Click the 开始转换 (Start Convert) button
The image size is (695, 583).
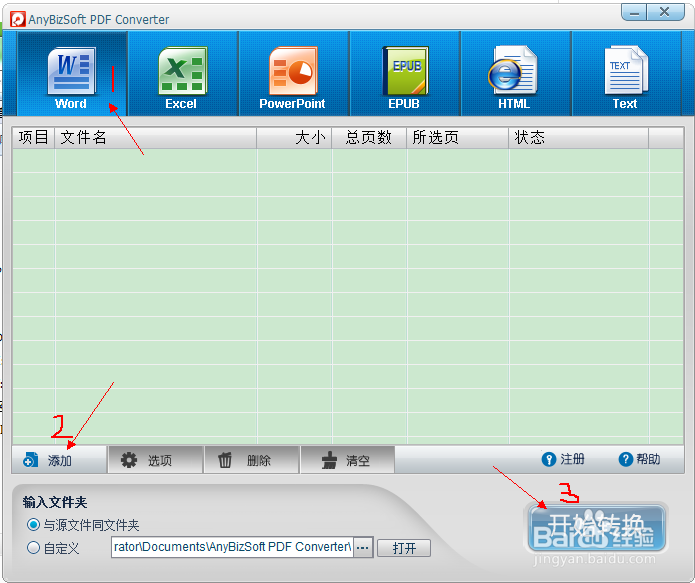[596, 527]
